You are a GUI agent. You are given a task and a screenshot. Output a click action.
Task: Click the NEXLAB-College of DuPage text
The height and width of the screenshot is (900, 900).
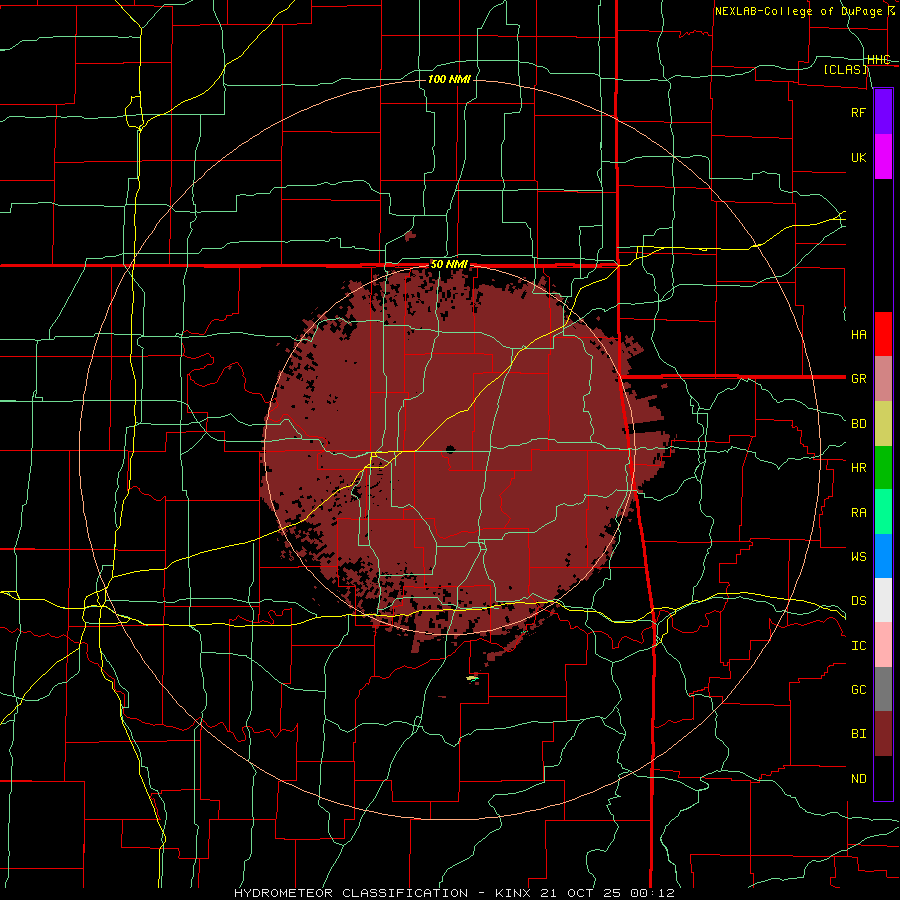[800, 11]
